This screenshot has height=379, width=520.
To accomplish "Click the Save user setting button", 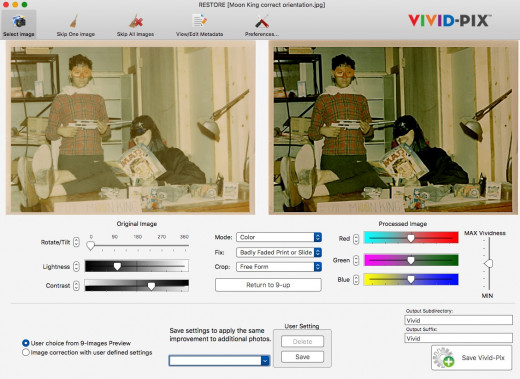I will [x=302, y=357].
